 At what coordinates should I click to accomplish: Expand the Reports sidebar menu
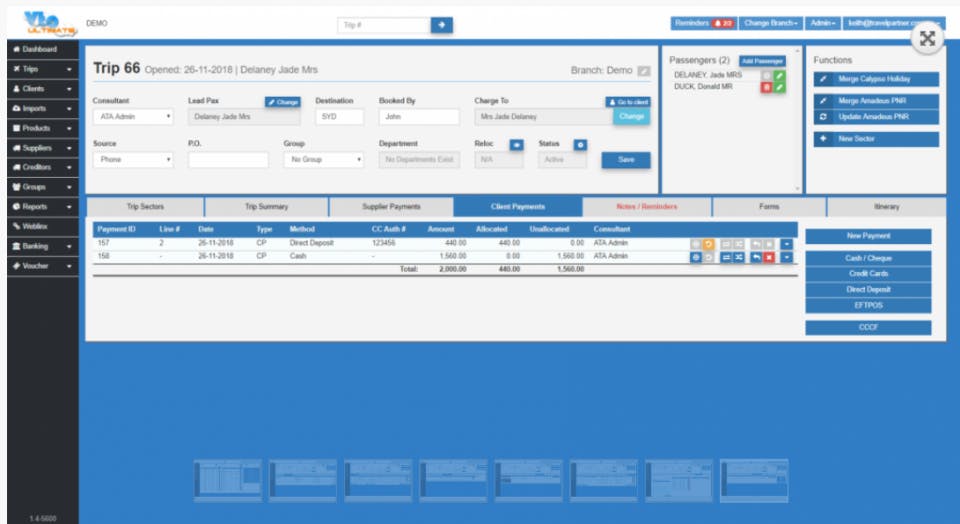42,207
